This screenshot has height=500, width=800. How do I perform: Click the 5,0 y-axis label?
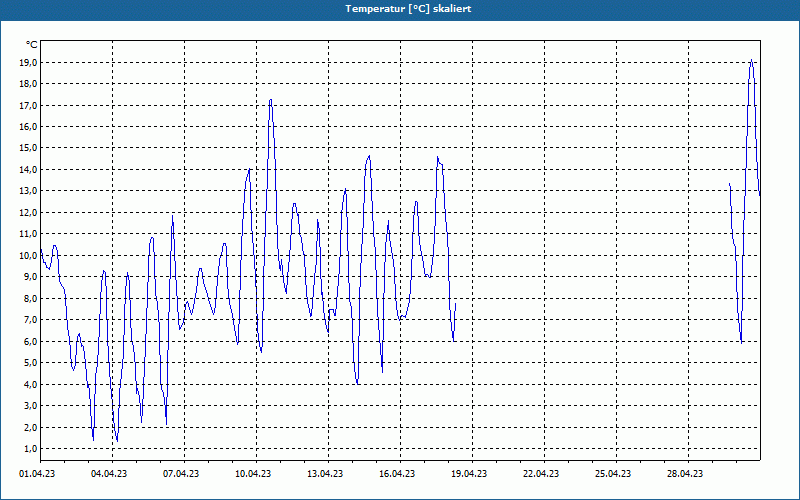click(x=30, y=363)
